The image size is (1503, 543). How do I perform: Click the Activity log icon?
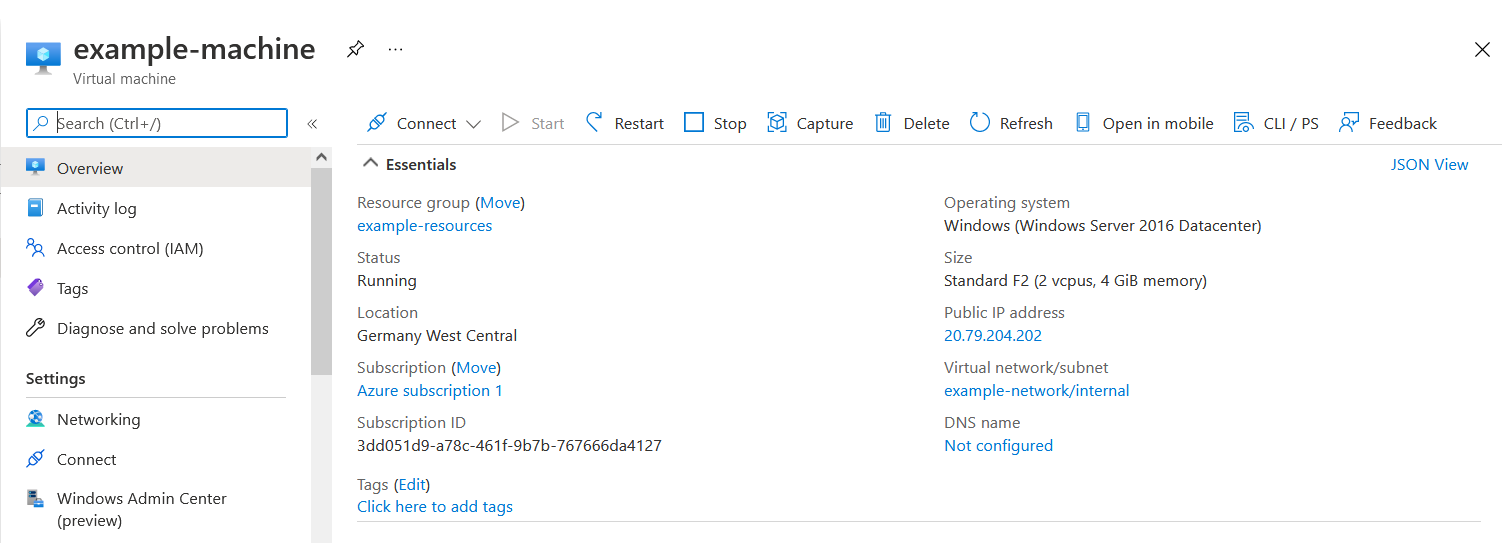[x=36, y=208]
